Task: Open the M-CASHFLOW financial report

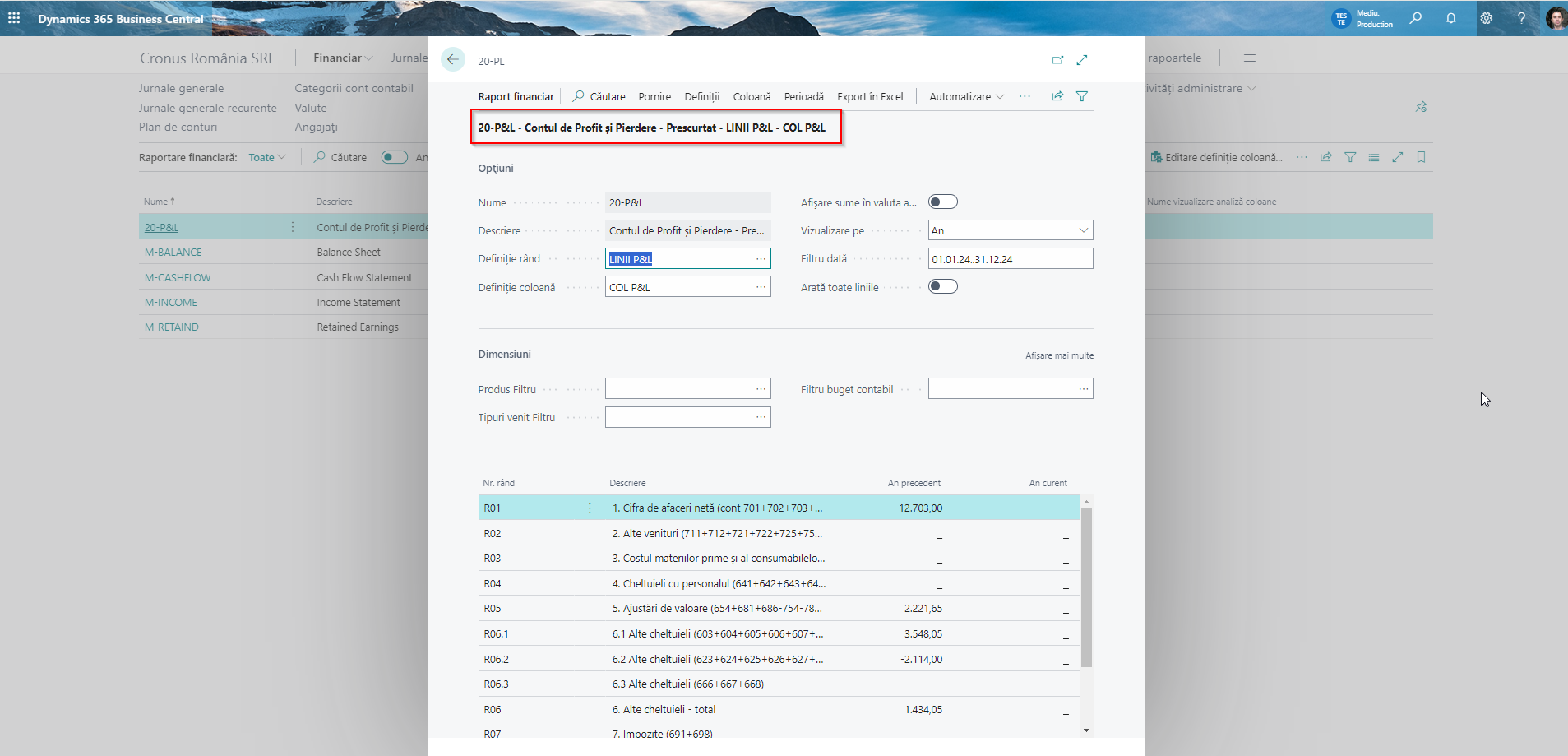Action: coord(177,277)
